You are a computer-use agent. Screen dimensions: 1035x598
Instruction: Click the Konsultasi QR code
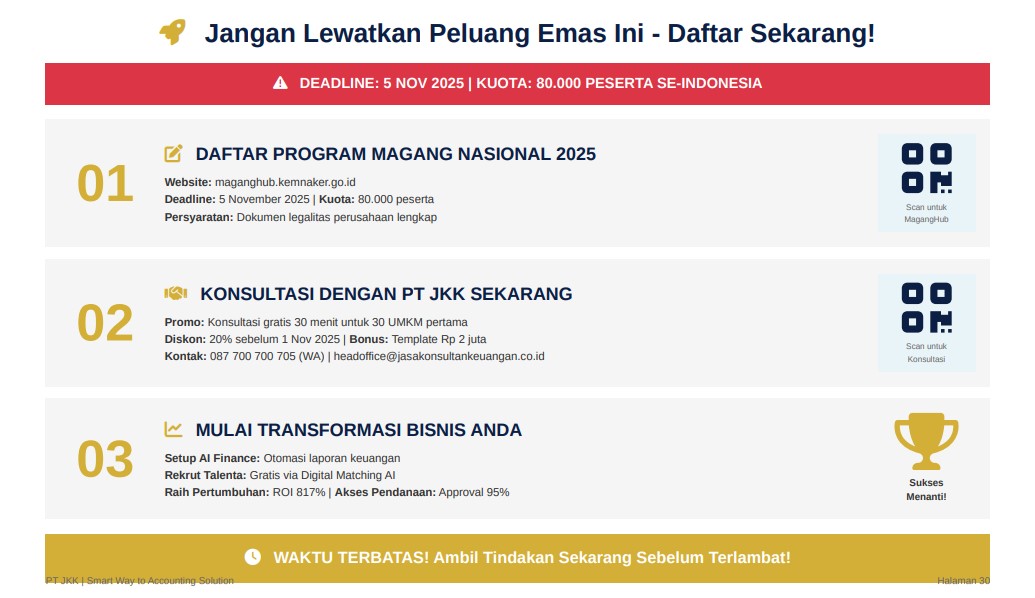(926, 307)
